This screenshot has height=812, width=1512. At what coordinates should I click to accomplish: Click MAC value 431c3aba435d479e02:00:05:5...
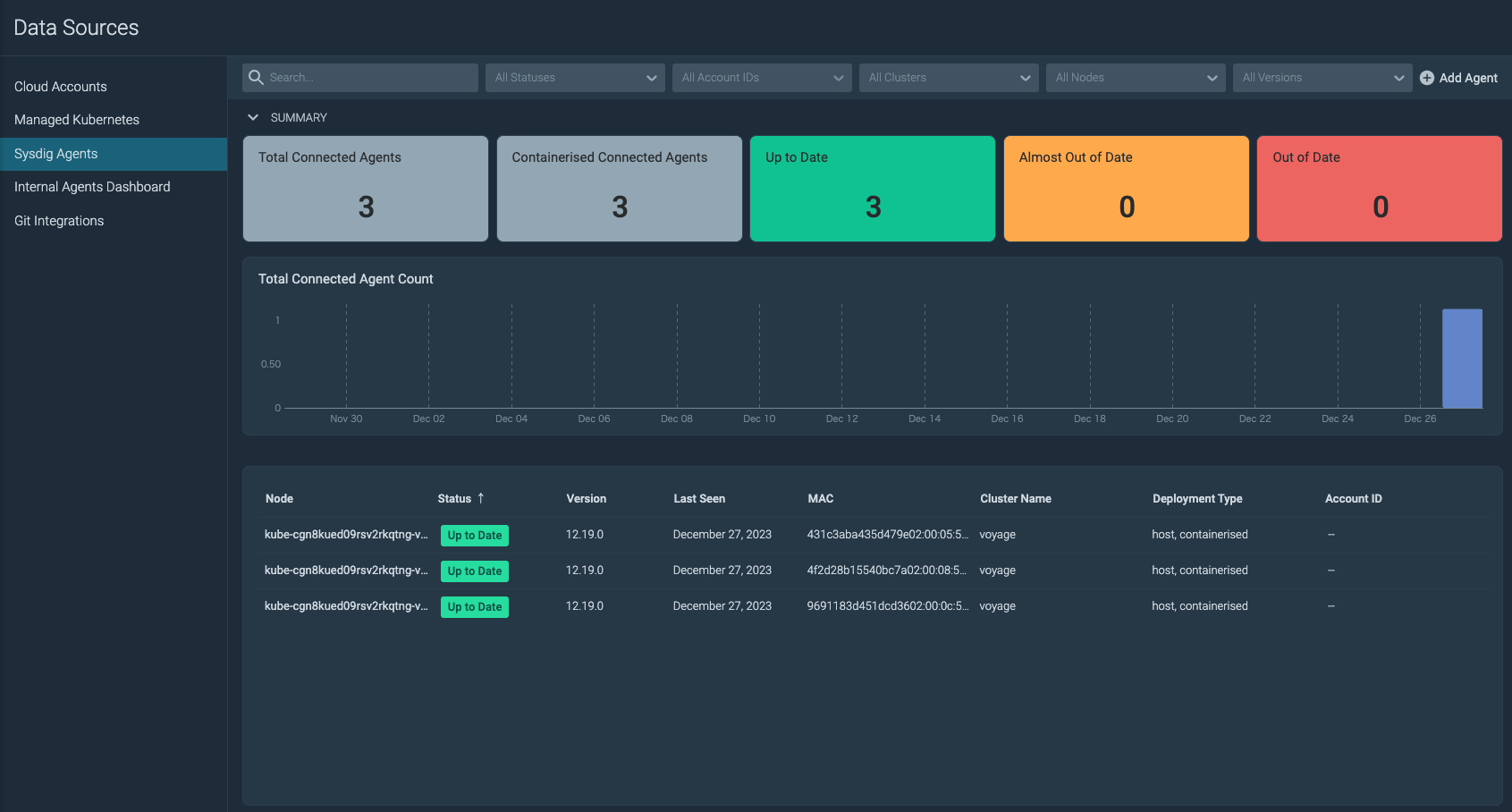click(x=887, y=535)
